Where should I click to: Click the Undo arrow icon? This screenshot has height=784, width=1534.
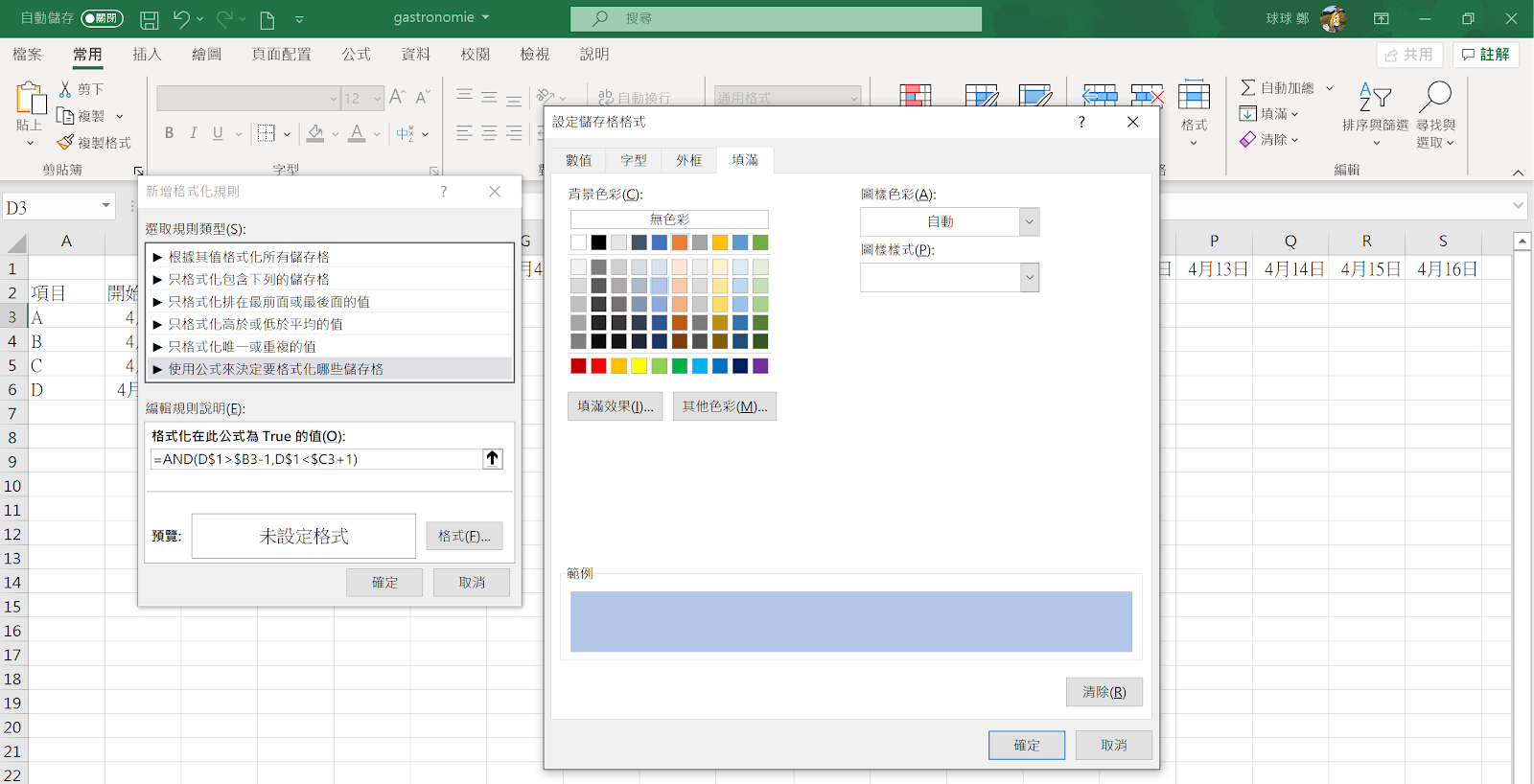(181, 19)
